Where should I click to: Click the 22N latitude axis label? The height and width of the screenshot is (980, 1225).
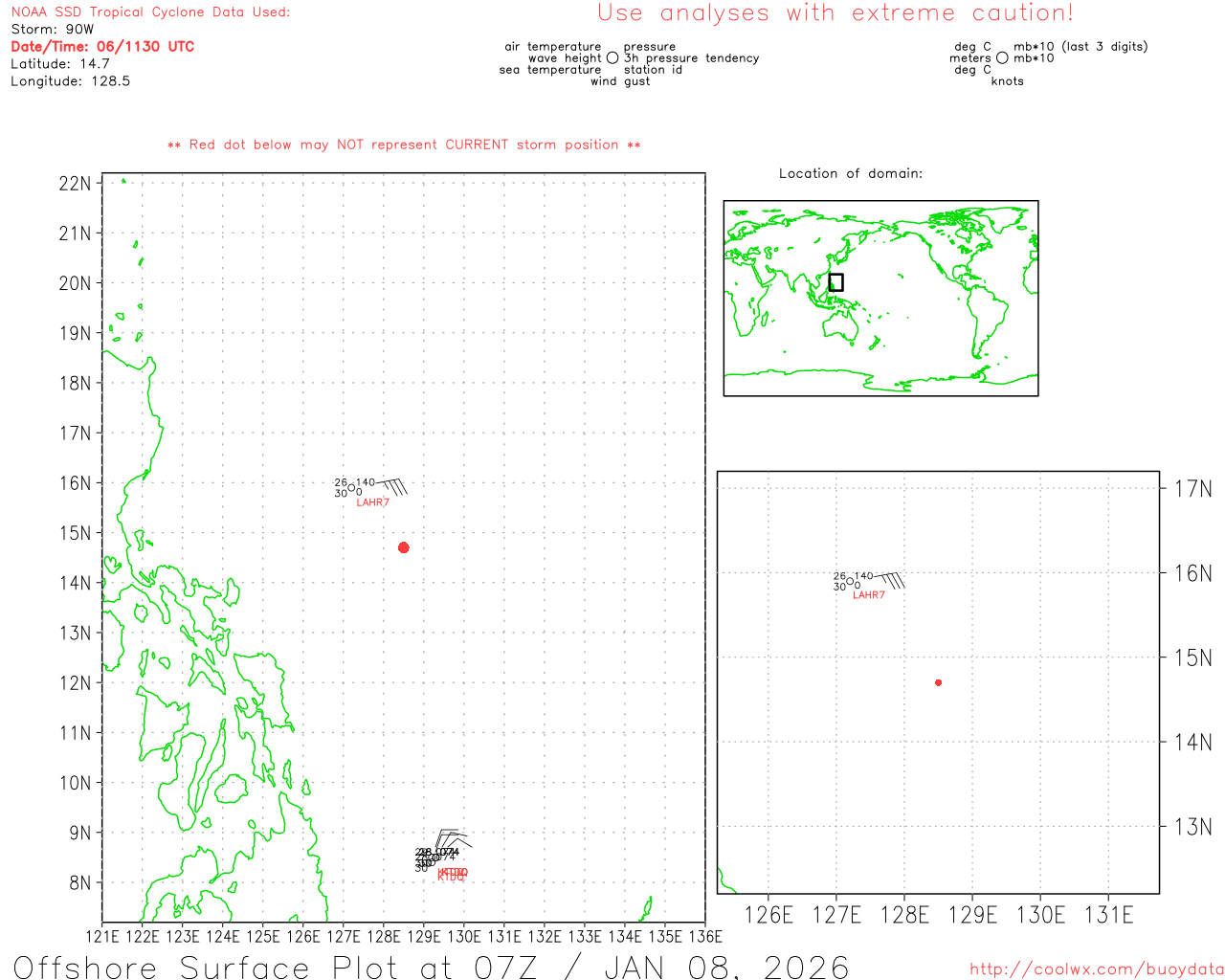click(75, 183)
